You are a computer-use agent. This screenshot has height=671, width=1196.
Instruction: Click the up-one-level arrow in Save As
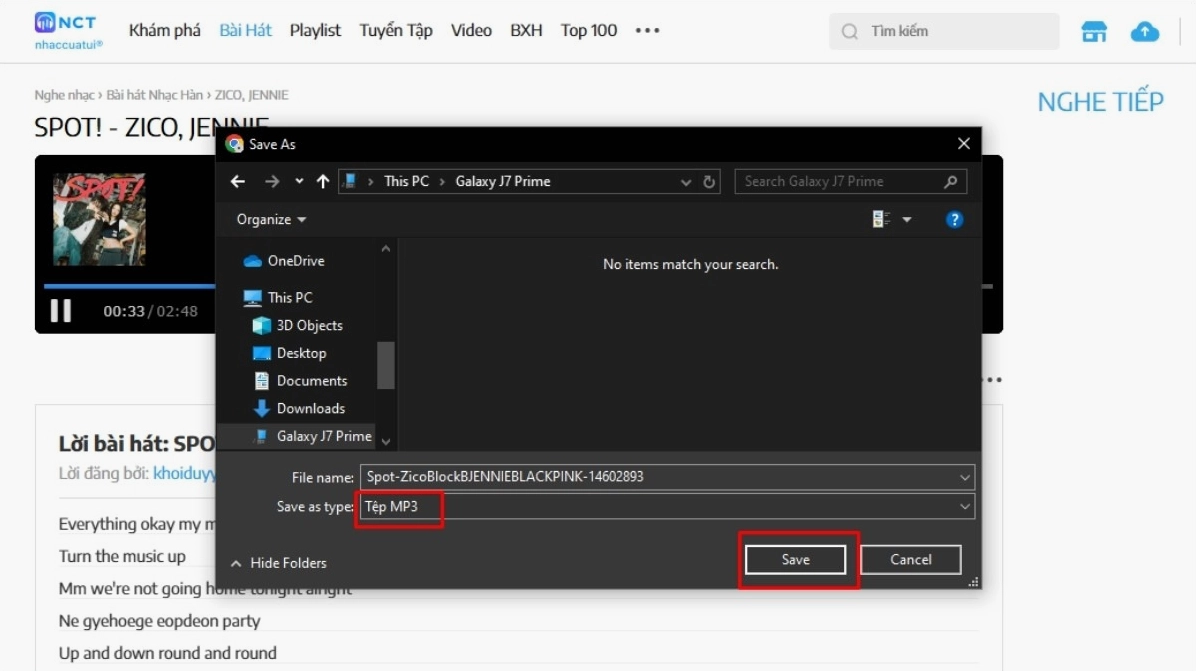pos(323,181)
